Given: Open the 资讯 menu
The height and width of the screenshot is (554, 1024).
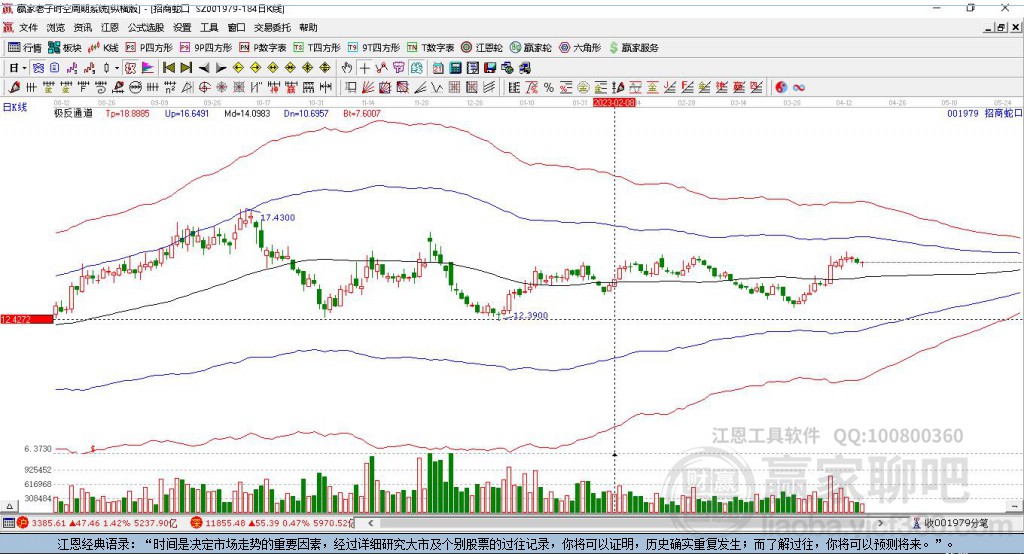Looking at the screenshot, I should 82,27.
